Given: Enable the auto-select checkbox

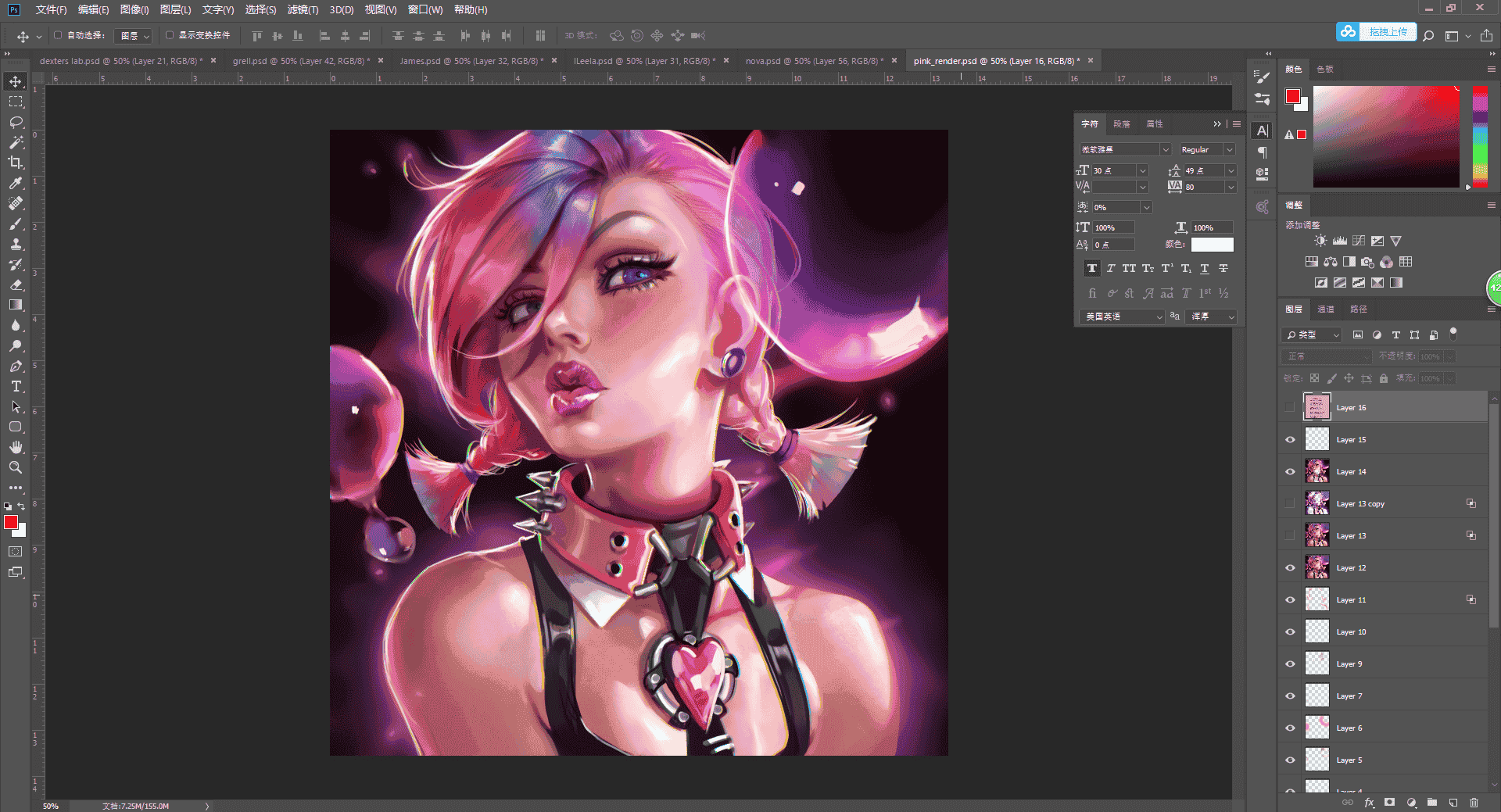Looking at the screenshot, I should coord(58,35).
